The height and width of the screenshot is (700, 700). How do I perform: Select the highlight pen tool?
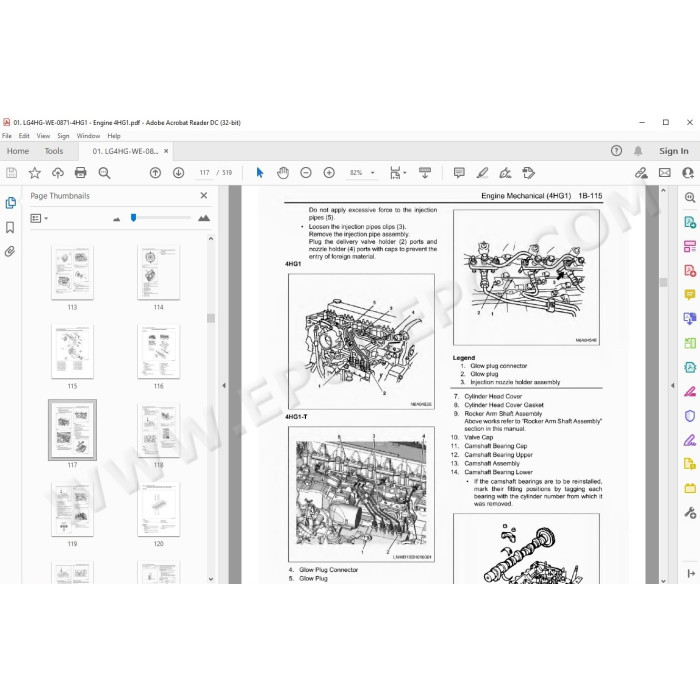tap(482, 173)
